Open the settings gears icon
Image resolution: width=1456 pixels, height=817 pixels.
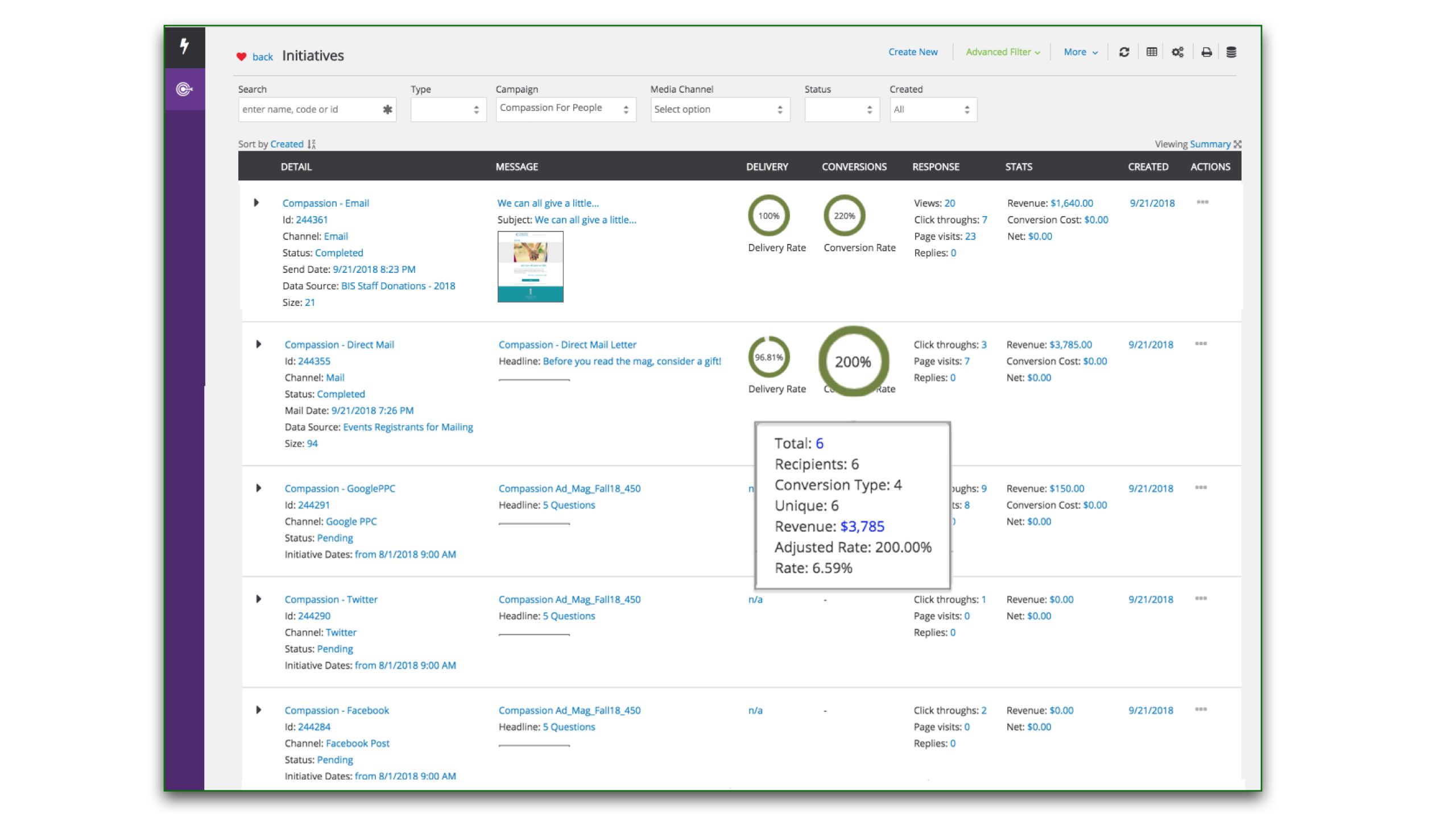[x=1177, y=52]
